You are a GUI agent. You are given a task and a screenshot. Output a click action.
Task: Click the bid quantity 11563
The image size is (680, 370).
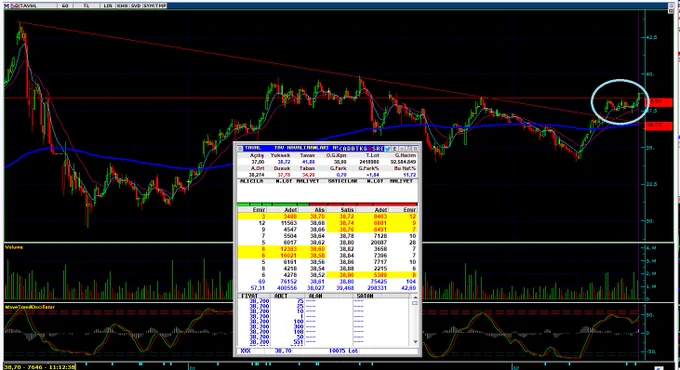289,223
